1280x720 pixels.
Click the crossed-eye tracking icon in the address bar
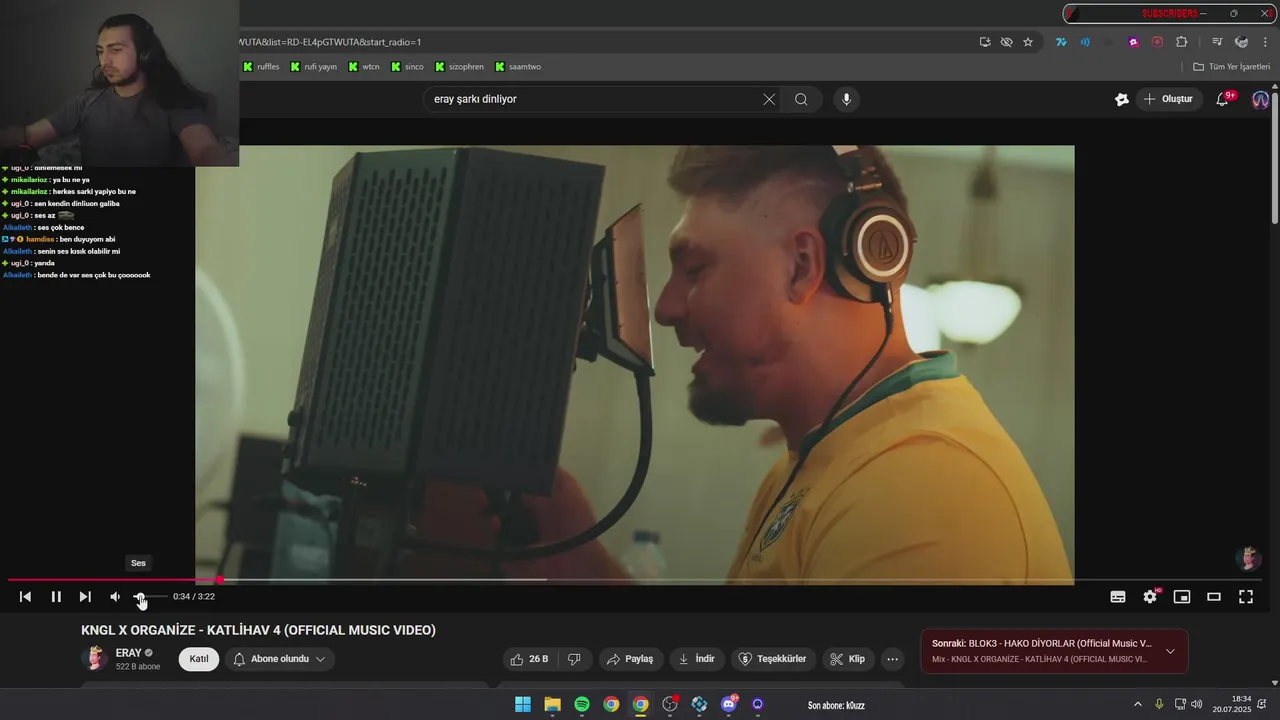(1006, 42)
